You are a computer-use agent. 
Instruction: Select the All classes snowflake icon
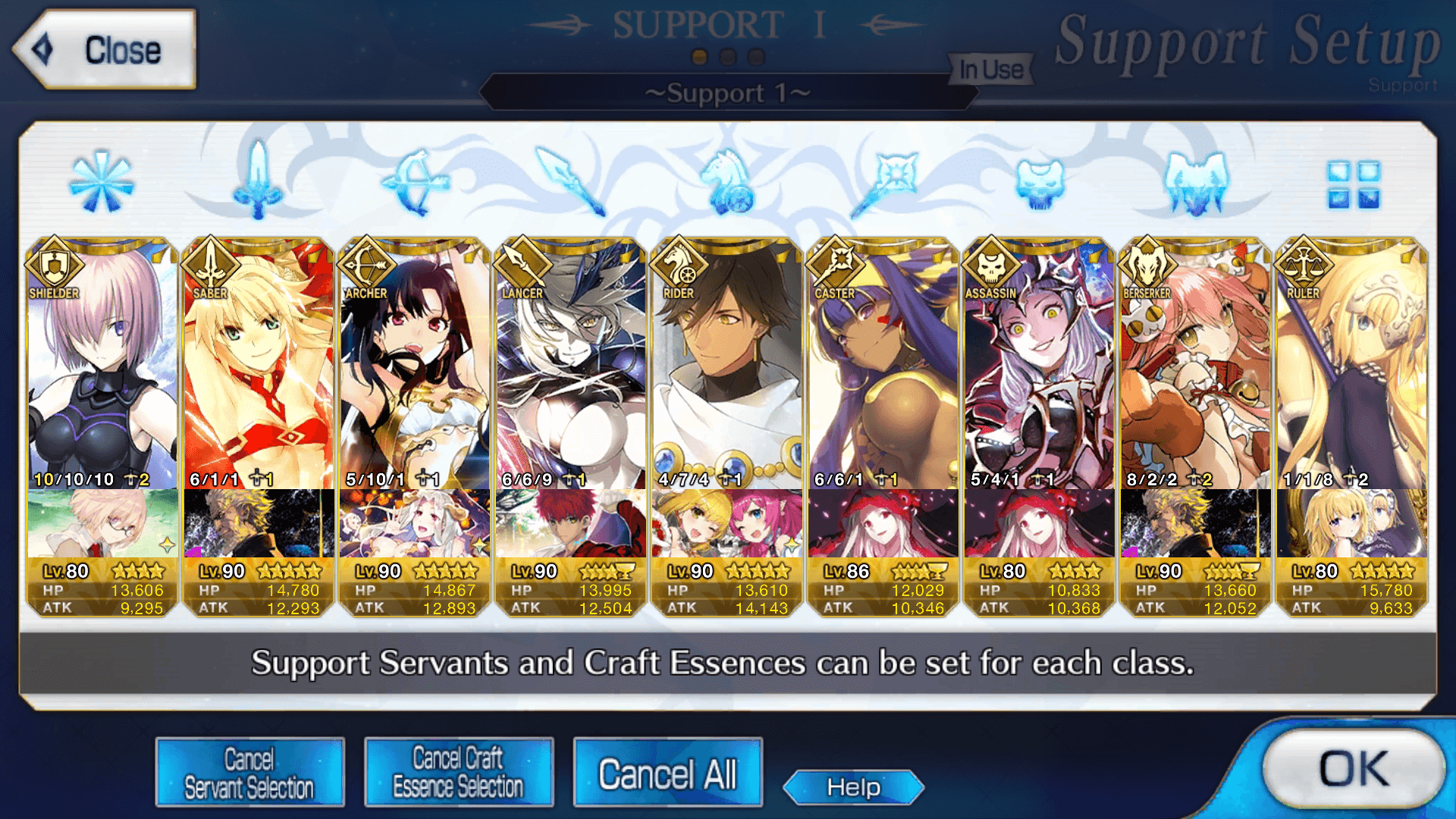coord(102,182)
